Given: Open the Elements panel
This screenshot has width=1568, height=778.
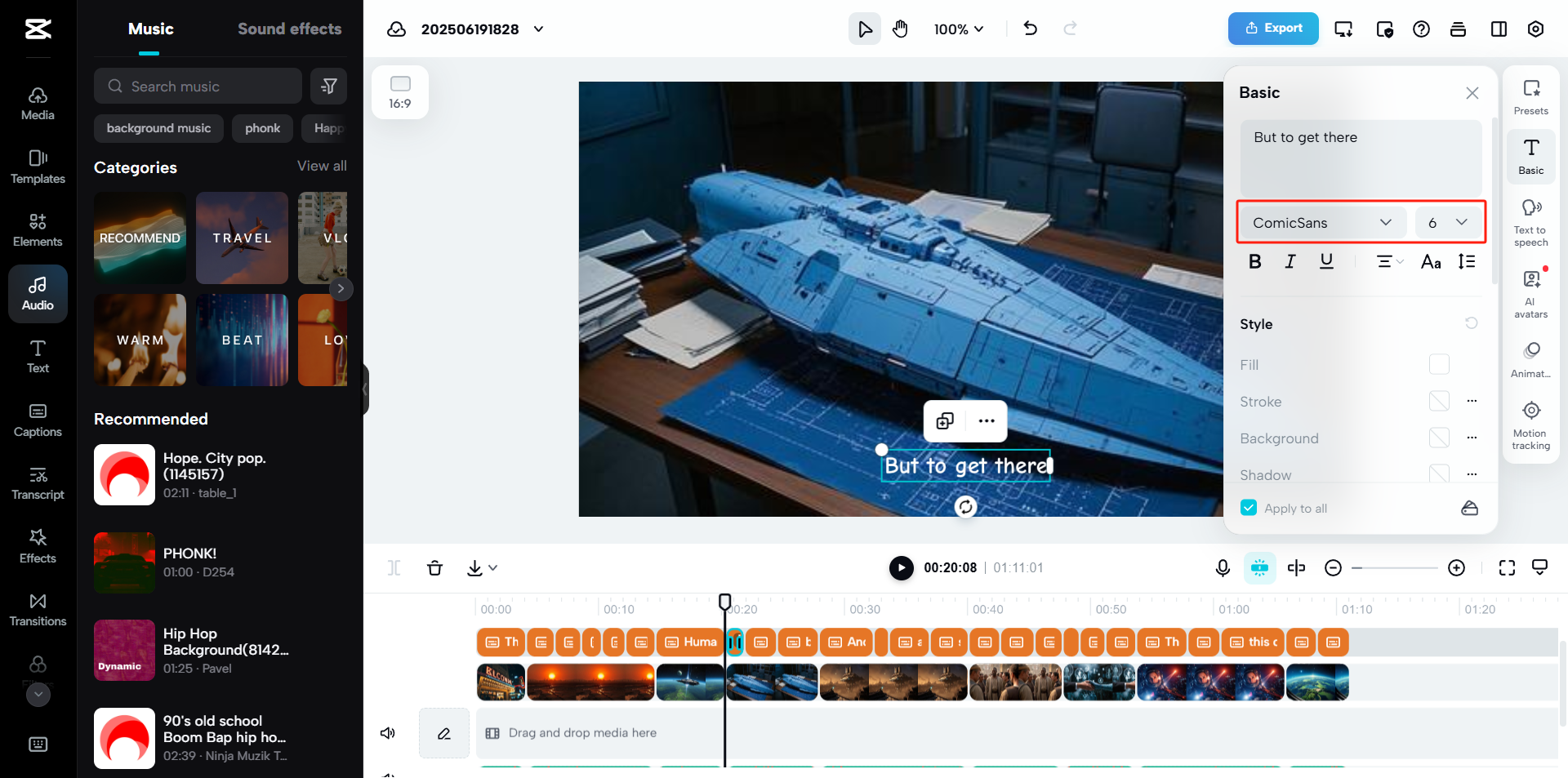Looking at the screenshot, I should tap(38, 230).
